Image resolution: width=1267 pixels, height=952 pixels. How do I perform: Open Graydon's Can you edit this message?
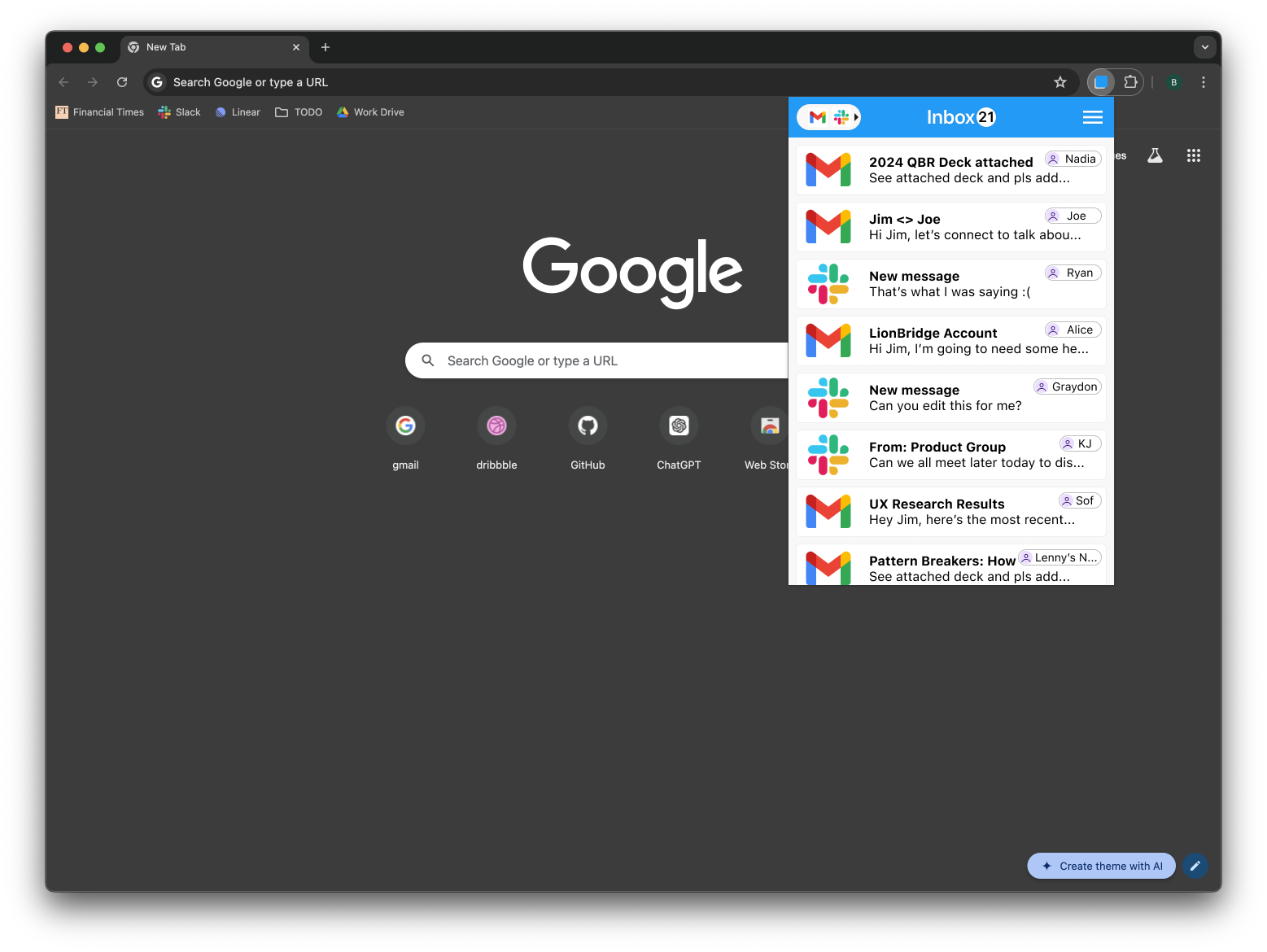[951, 398]
